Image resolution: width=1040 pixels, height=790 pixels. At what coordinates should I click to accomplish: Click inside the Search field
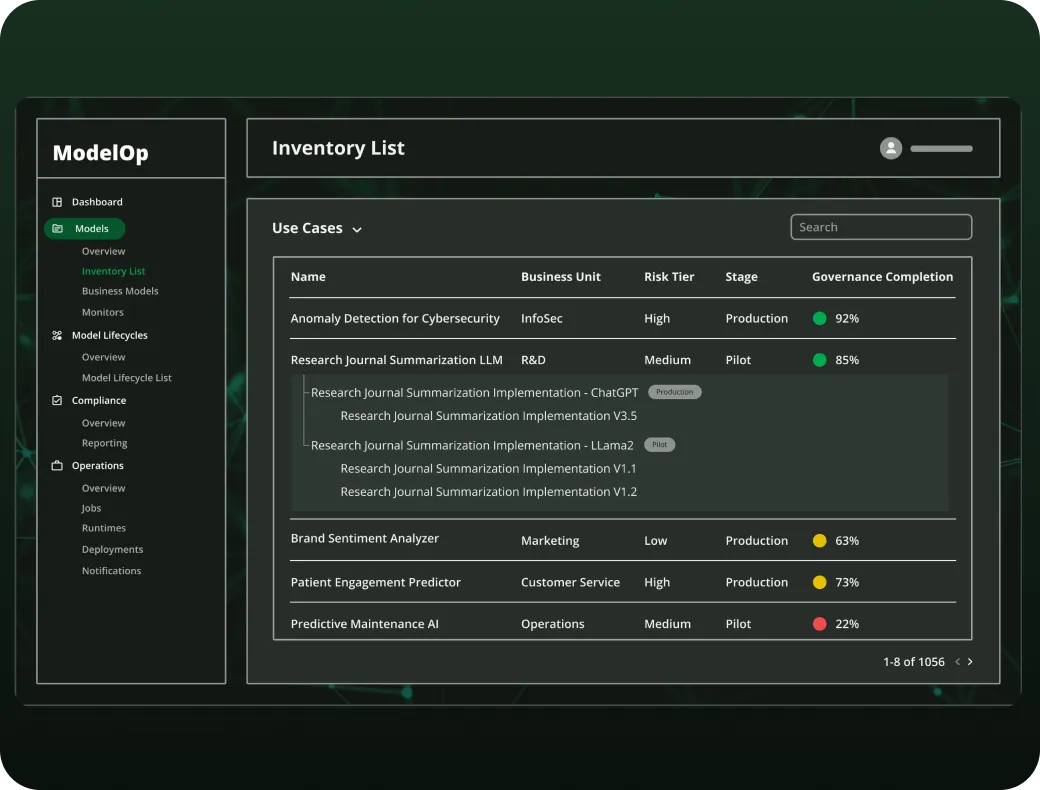tap(880, 227)
